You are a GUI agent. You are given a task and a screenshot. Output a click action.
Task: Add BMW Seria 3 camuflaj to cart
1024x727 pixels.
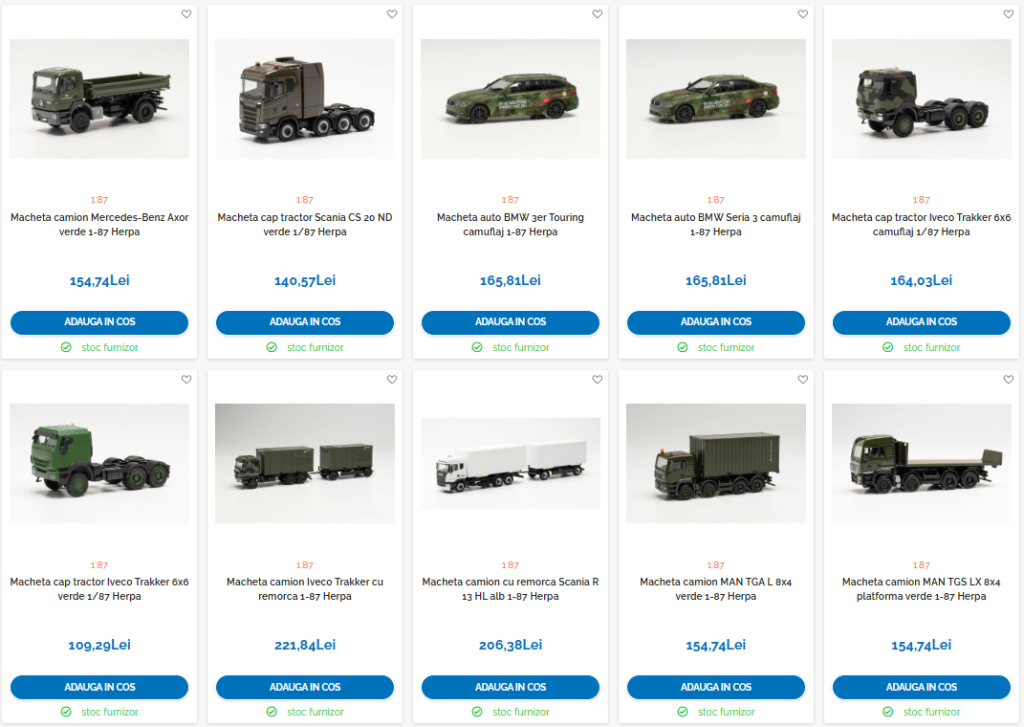716,322
